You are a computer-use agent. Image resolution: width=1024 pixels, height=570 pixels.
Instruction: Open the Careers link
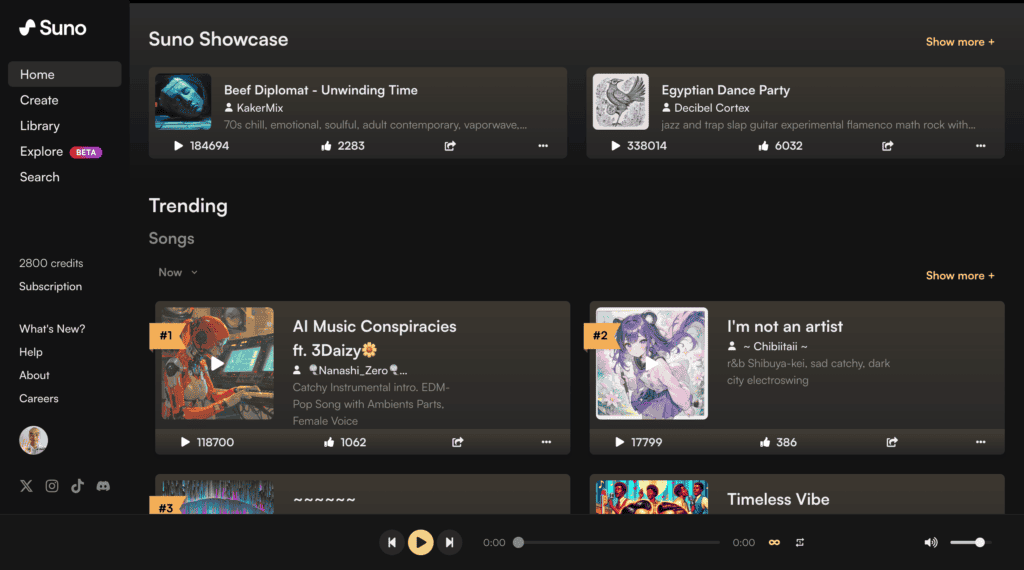coord(39,398)
